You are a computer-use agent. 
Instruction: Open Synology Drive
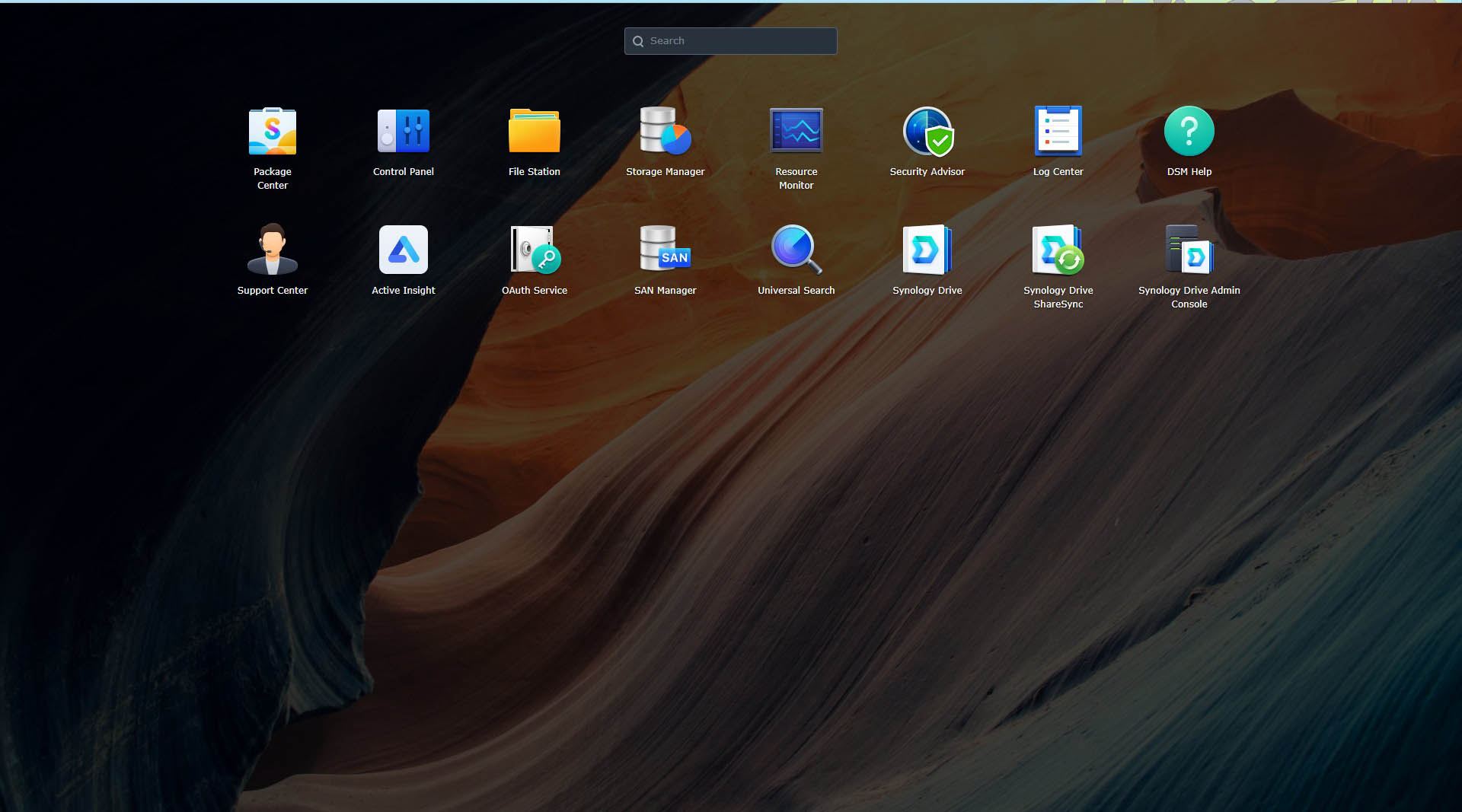coord(927,250)
